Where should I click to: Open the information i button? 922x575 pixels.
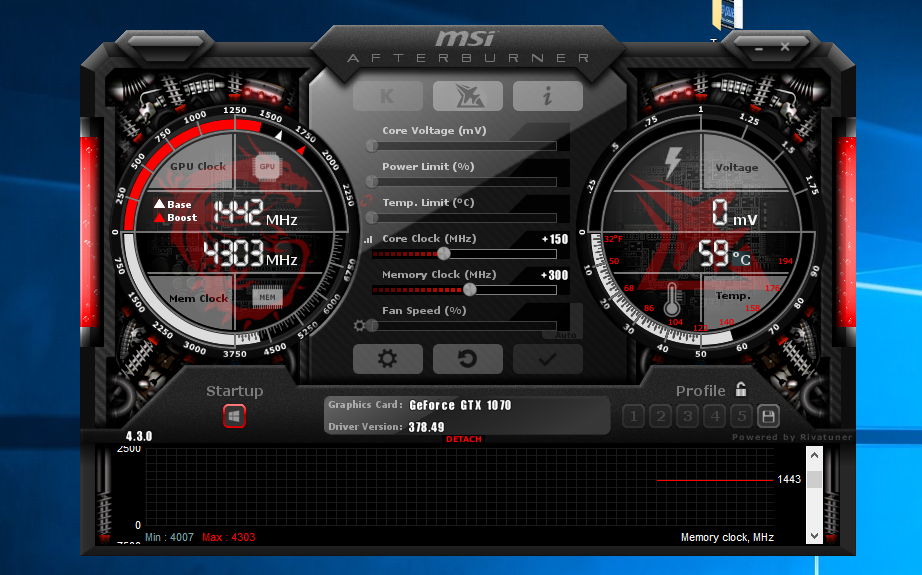547,96
